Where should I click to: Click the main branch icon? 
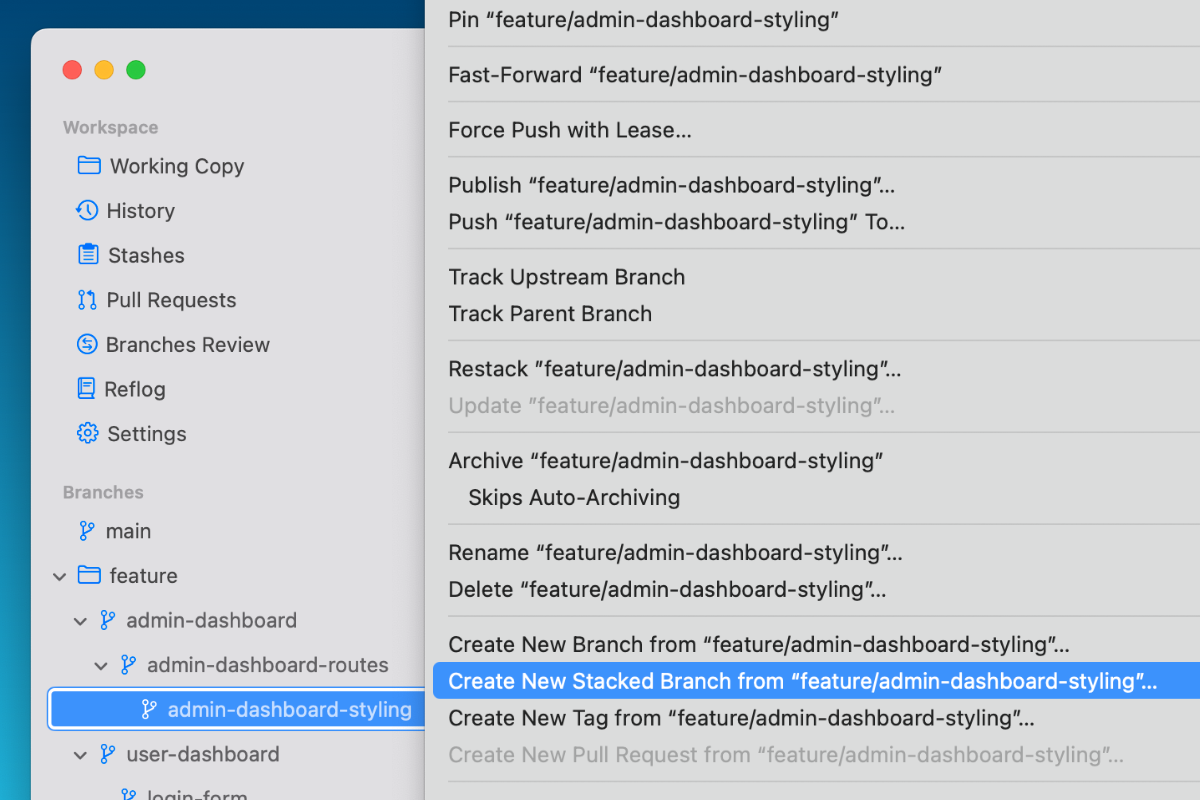pos(88,531)
